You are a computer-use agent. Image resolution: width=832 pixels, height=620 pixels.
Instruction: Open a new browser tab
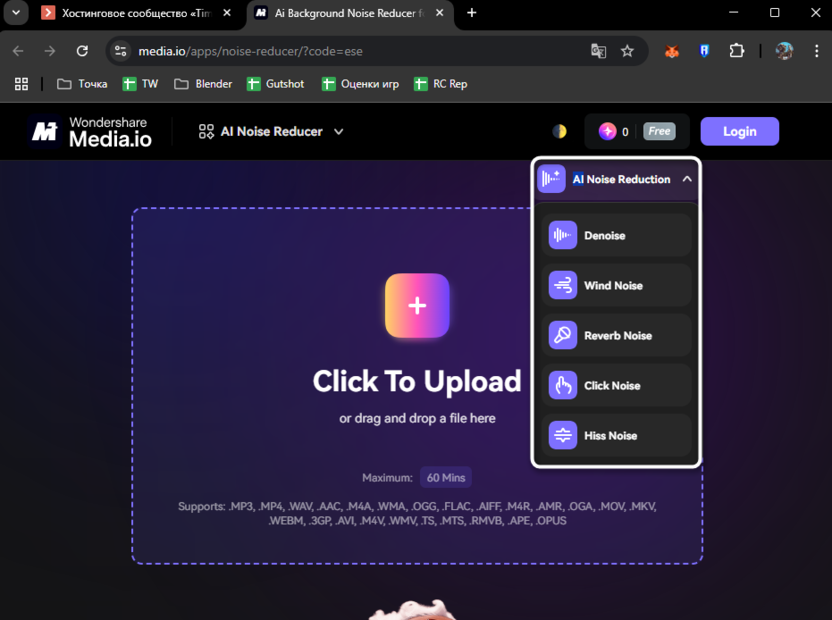click(x=472, y=13)
